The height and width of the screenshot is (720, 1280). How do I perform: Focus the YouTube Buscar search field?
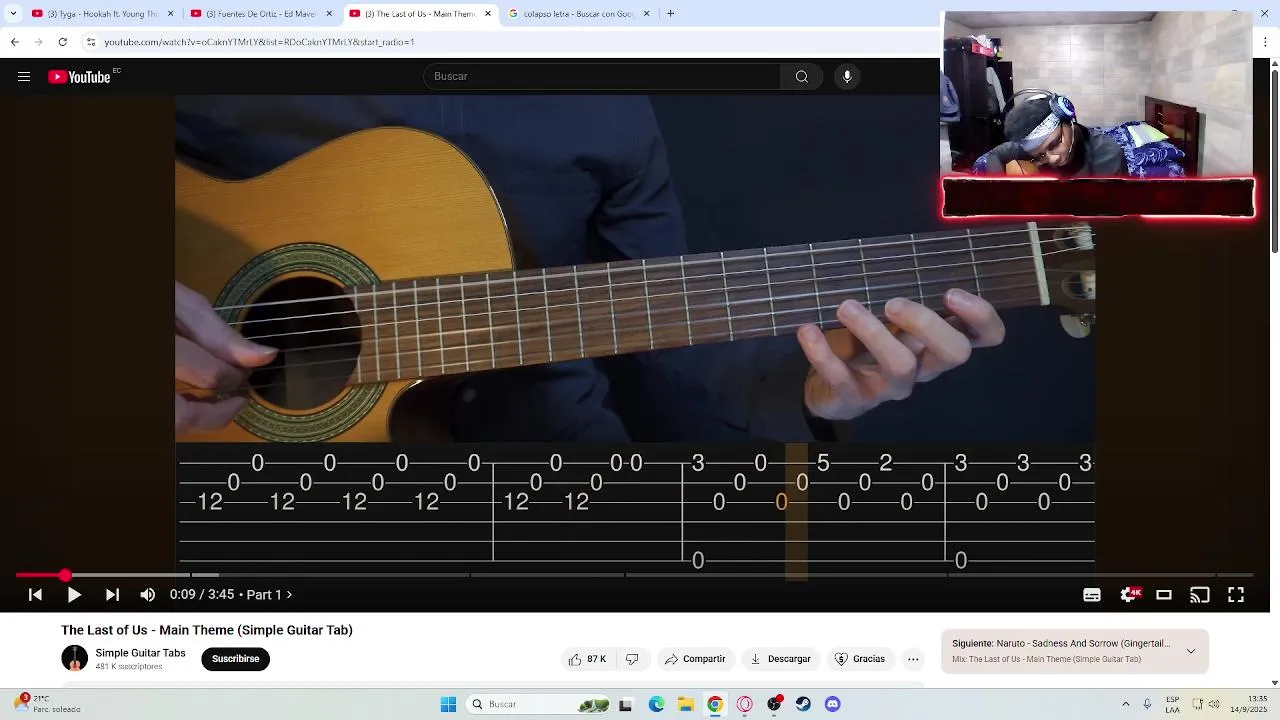coord(602,77)
